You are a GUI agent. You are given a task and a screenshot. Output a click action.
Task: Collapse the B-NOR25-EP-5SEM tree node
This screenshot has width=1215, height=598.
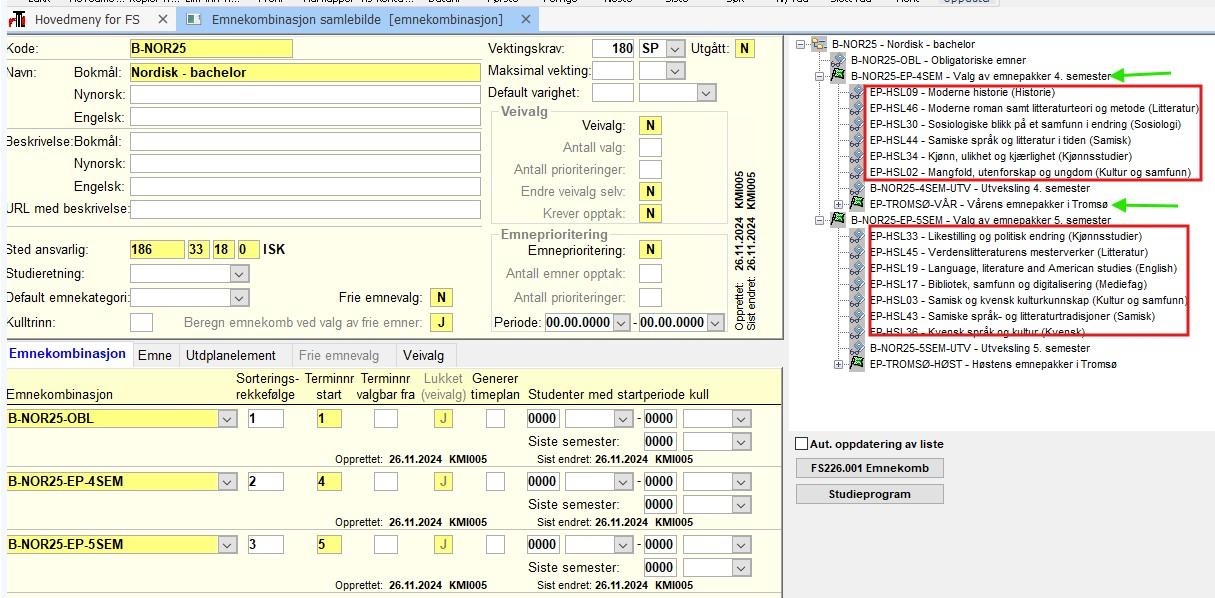[819, 219]
